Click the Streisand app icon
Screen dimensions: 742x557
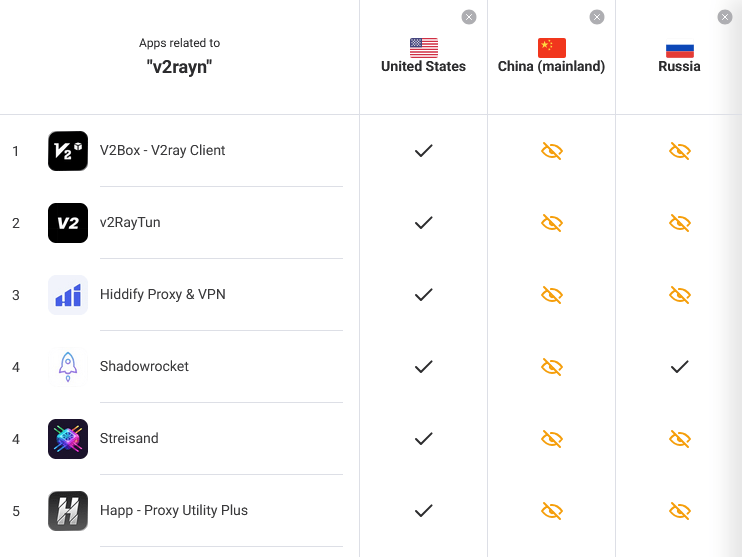(x=68, y=439)
